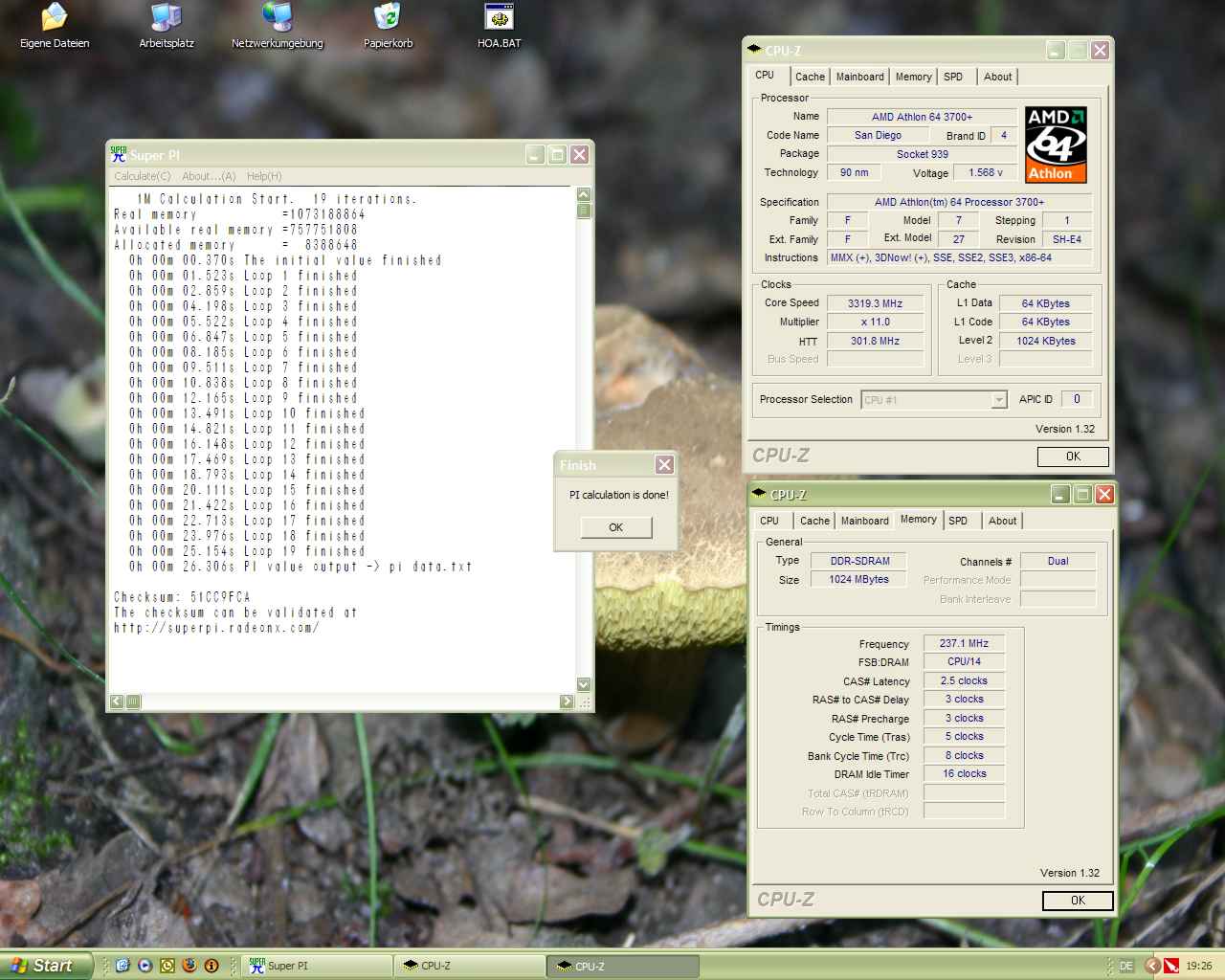Screen dimensions: 1225x980
Task: Select Memory tab in upper CPU-Z window
Action: 914,77
